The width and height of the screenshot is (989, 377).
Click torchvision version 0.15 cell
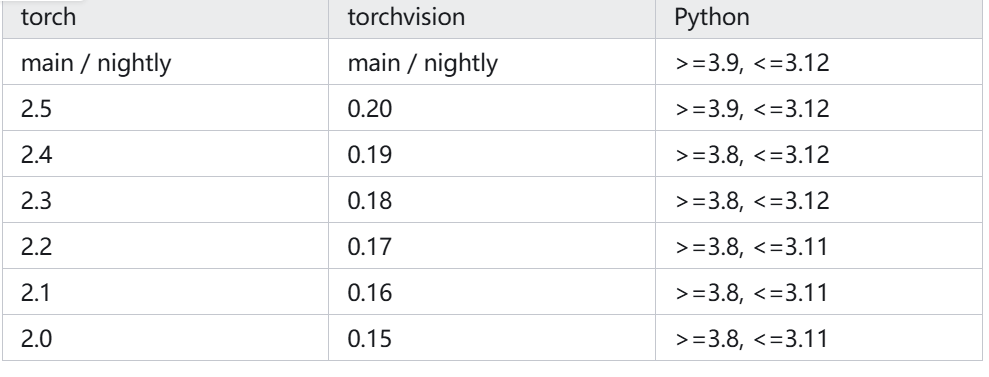[492, 338]
